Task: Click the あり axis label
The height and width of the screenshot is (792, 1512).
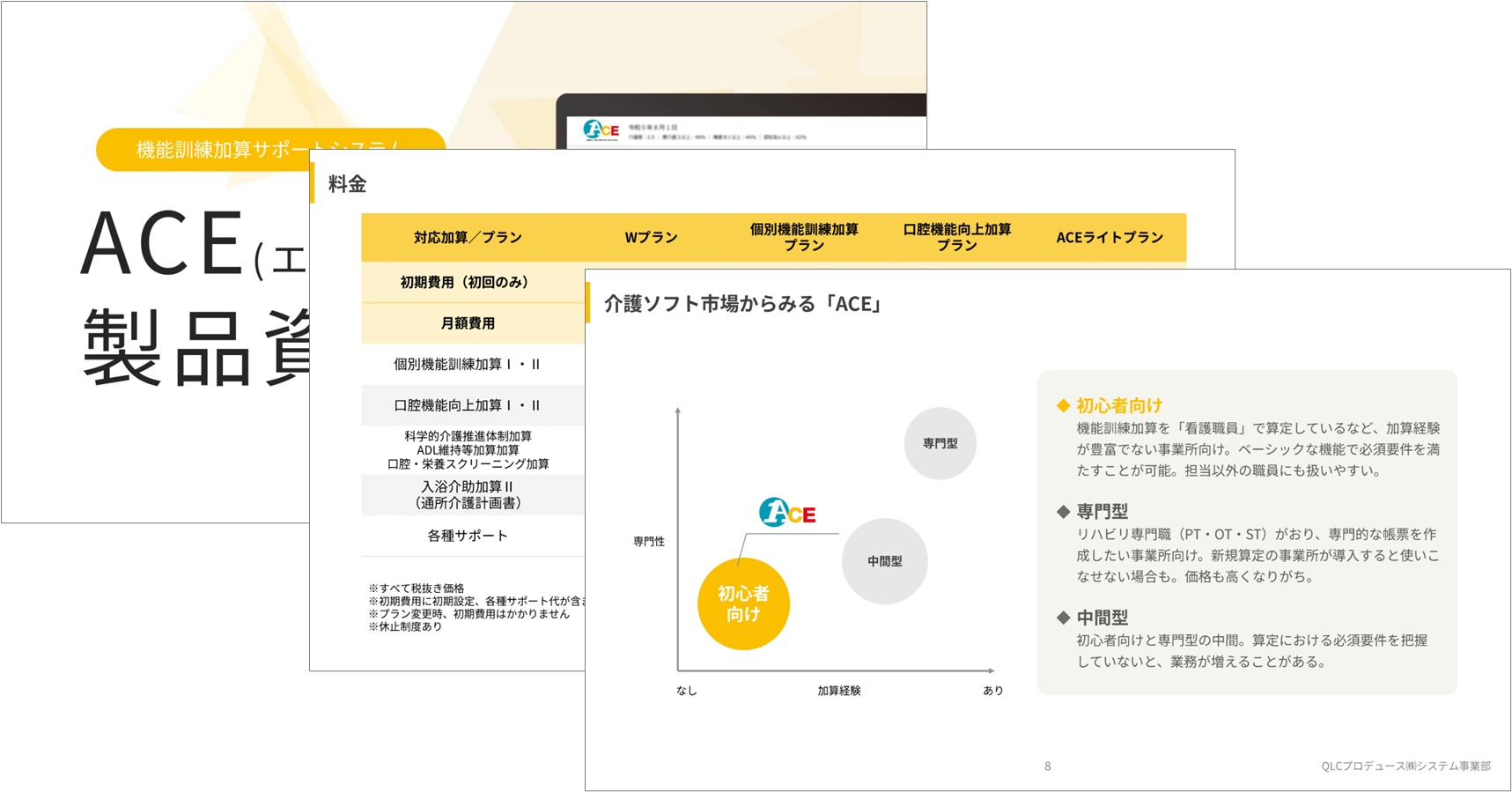Action: coord(993,691)
